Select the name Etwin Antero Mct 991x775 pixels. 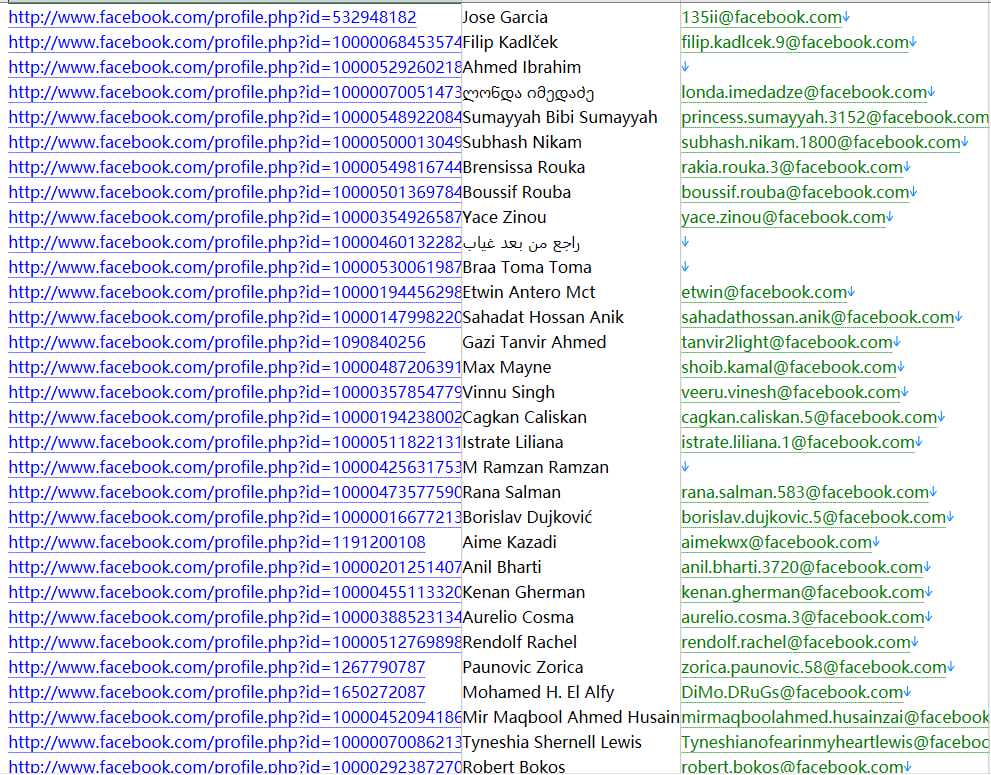pyautogui.click(x=529, y=293)
